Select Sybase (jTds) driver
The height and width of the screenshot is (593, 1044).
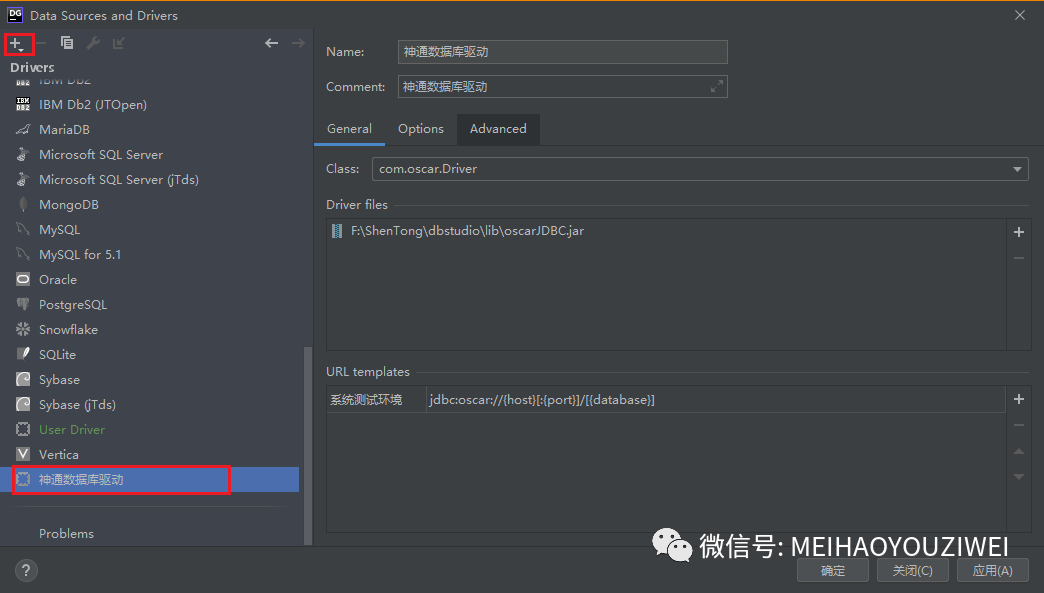pos(150,405)
